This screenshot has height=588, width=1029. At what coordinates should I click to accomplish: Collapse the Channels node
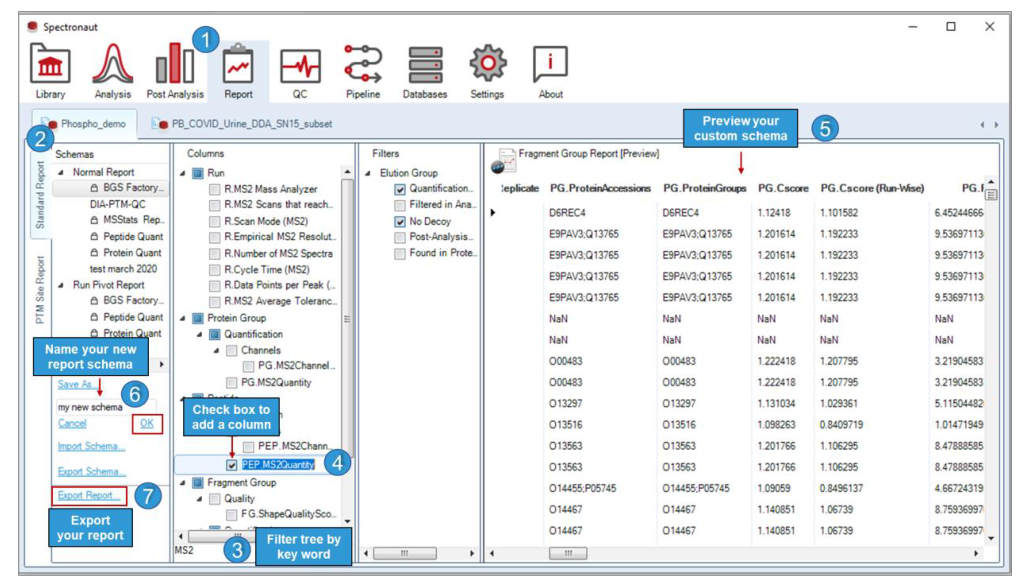tap(216, 351)
